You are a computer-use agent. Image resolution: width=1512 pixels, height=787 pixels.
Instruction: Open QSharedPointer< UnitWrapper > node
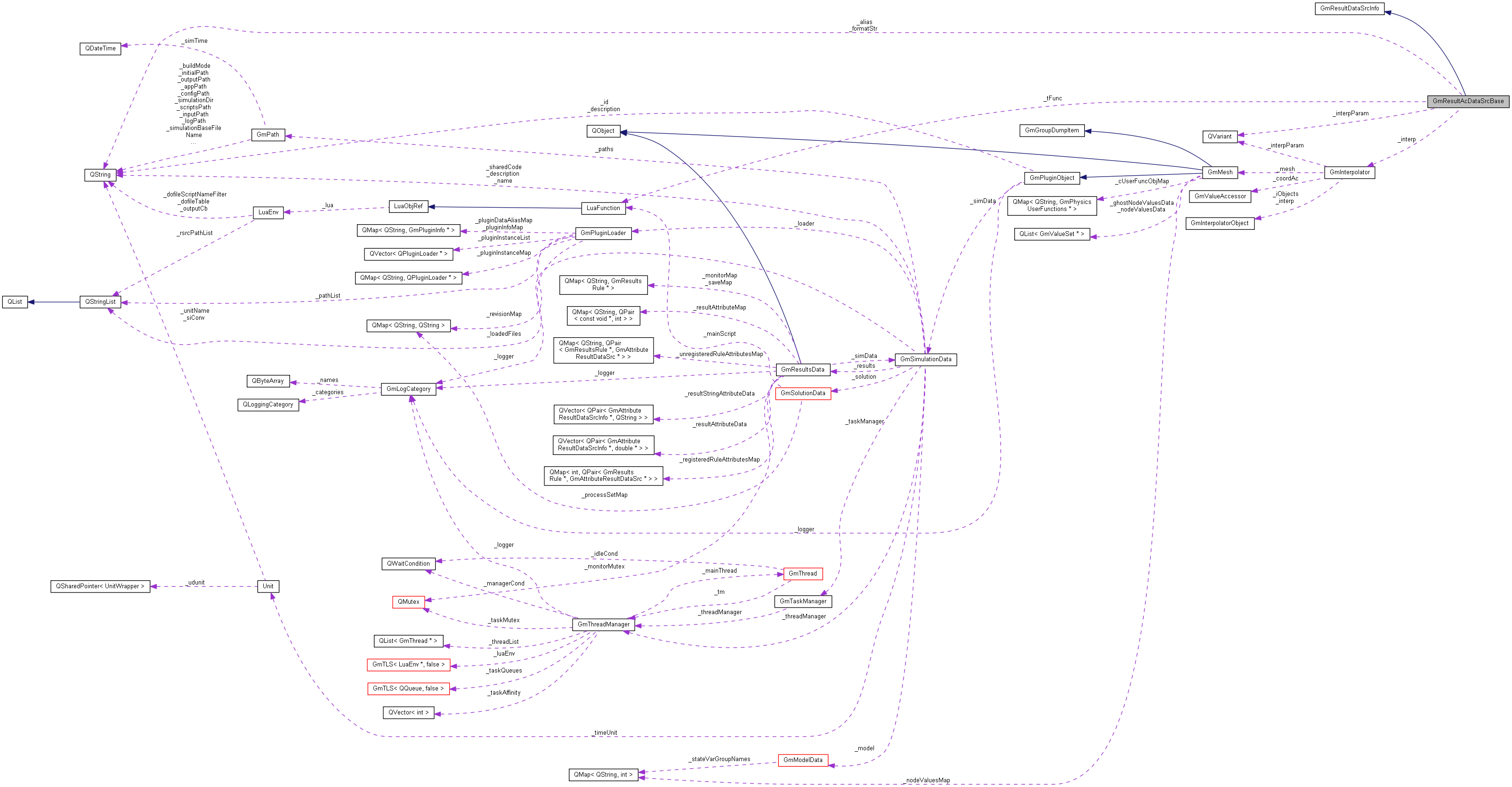click(100, 587)
